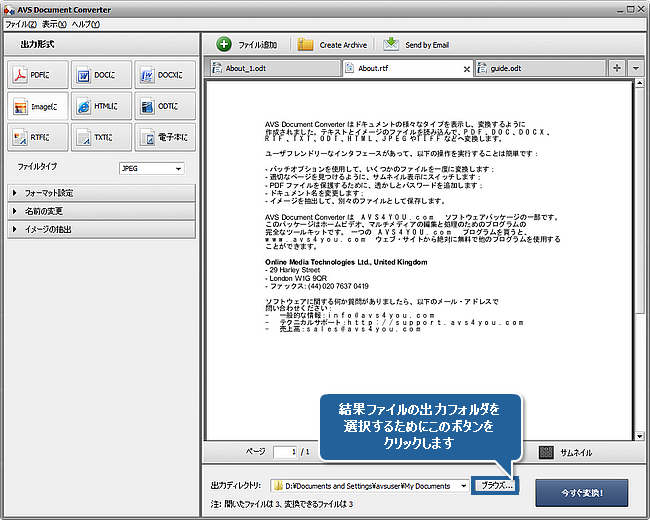The width and height of the screenshot is (650, 520).
Task: Click the green add file plus icon
Action: pos(224,44)
